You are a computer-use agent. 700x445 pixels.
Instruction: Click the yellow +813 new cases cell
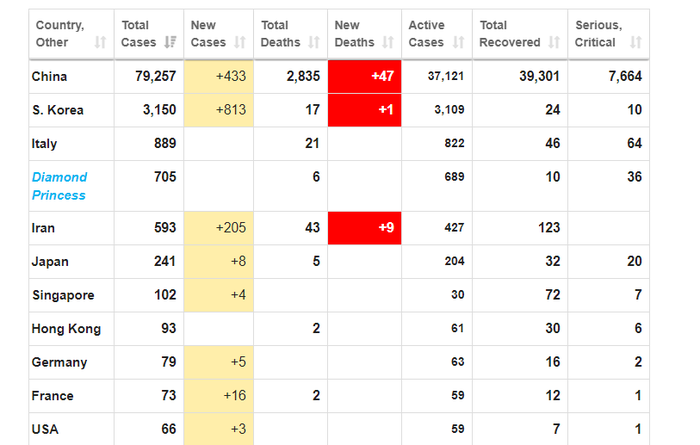[219, 110]
